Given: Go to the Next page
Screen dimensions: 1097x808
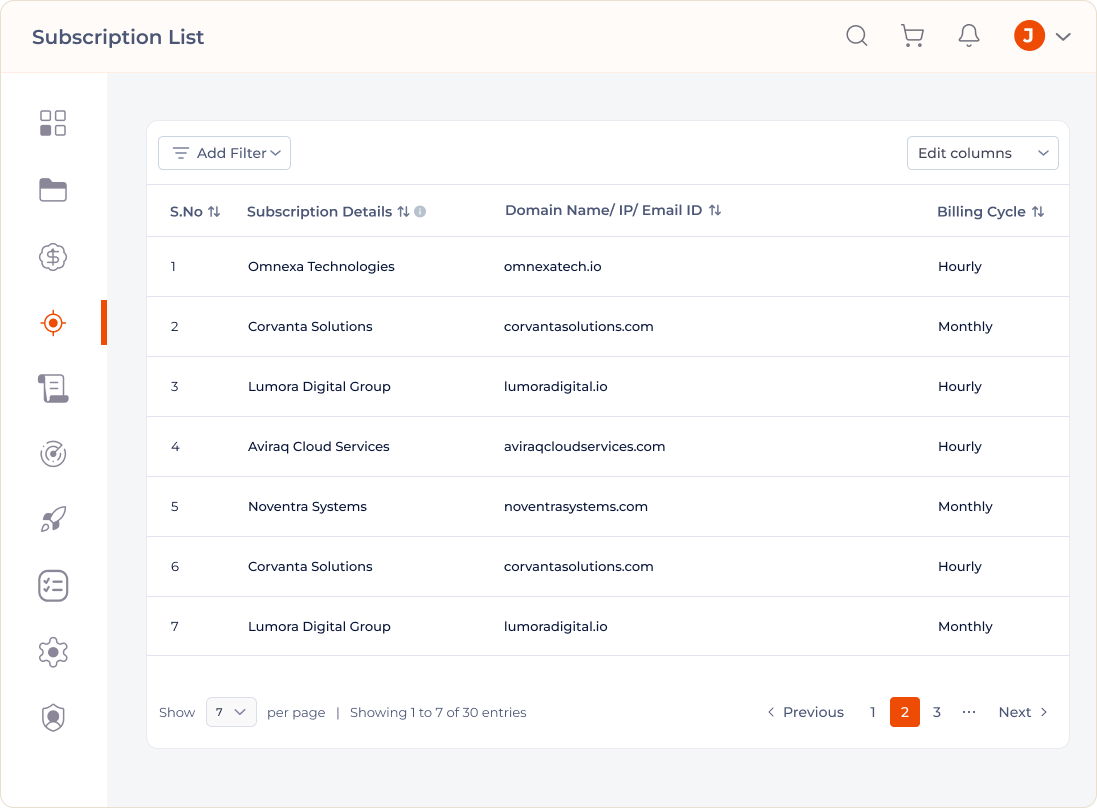Looking at the screenshot, I should (1023, 712).
